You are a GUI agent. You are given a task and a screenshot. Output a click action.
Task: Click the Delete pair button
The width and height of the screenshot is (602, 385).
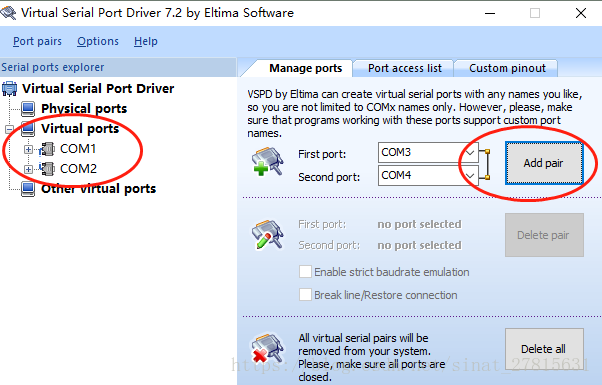coord(544,235)
